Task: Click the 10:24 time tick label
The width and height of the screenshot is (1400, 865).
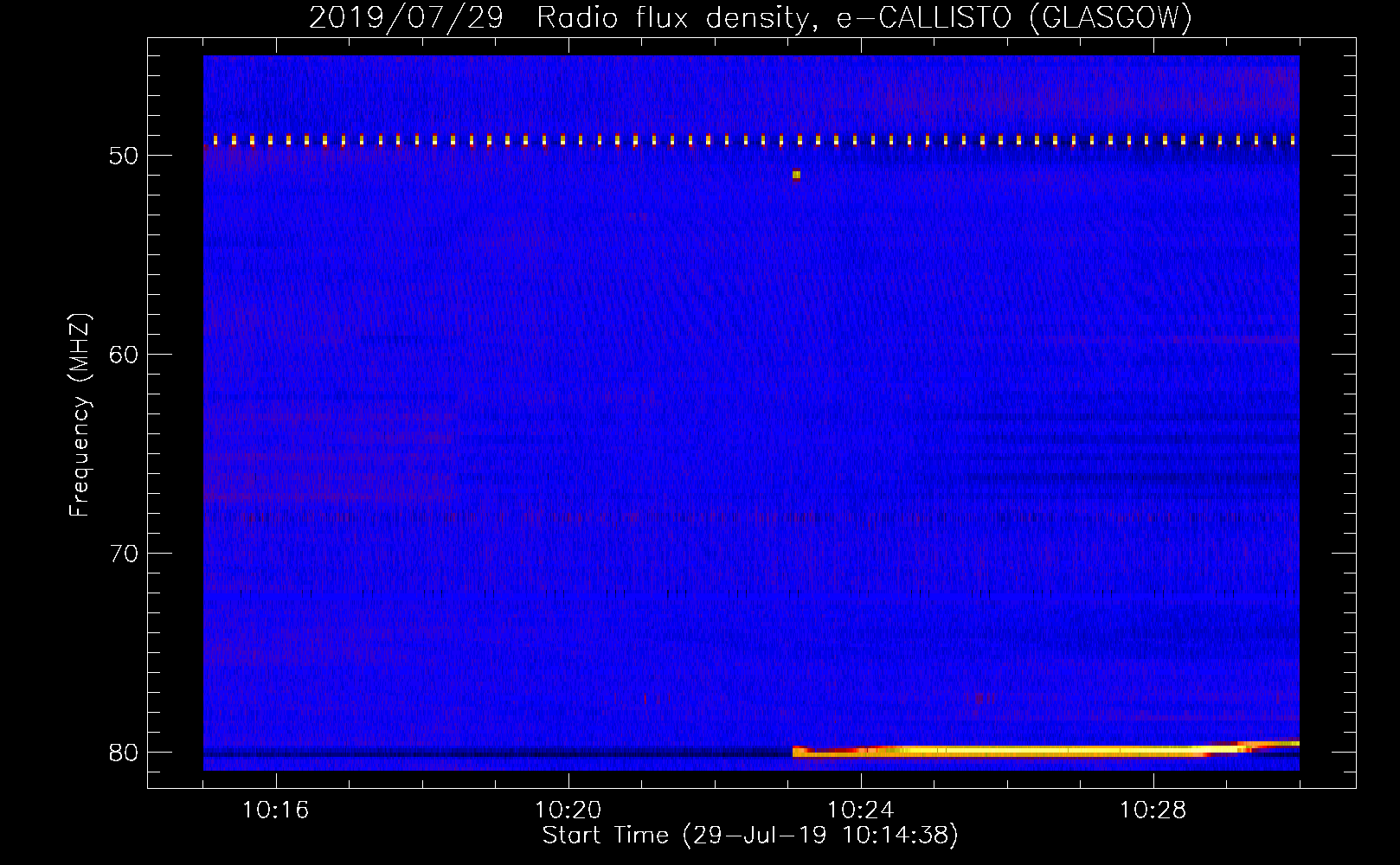Action: coord(861,810)
